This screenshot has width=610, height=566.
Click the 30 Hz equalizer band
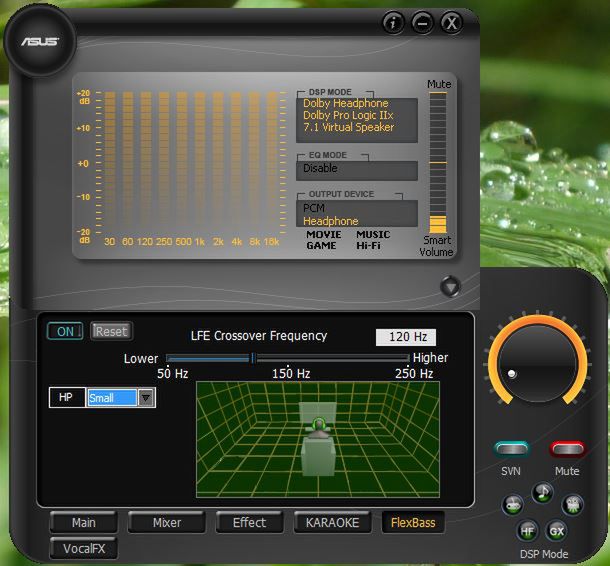tap(110, 162)
